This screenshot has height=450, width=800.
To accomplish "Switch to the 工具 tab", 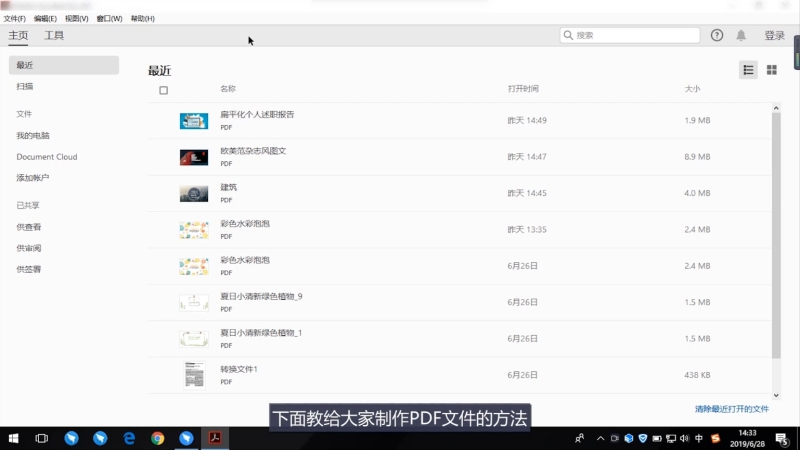I will pyautogui.click(x=54, y=35).
